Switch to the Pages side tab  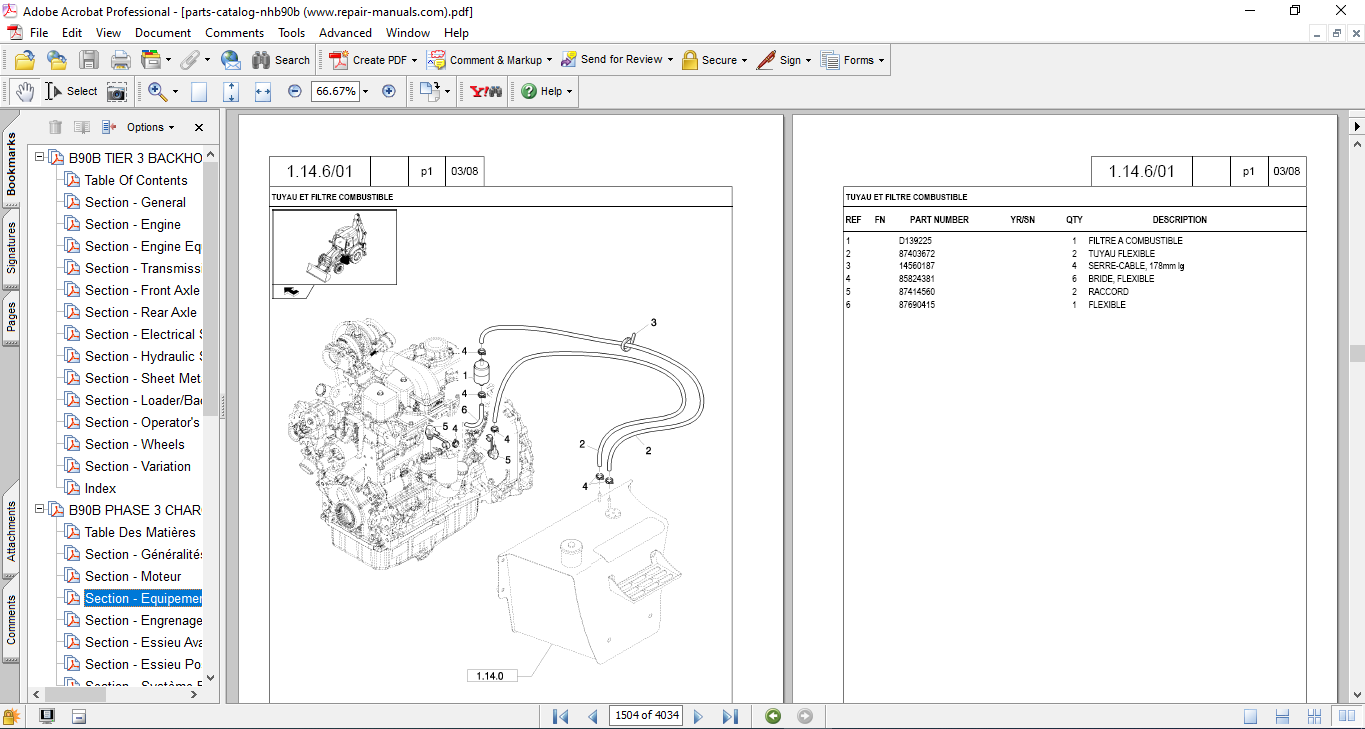tap(11, 318)
